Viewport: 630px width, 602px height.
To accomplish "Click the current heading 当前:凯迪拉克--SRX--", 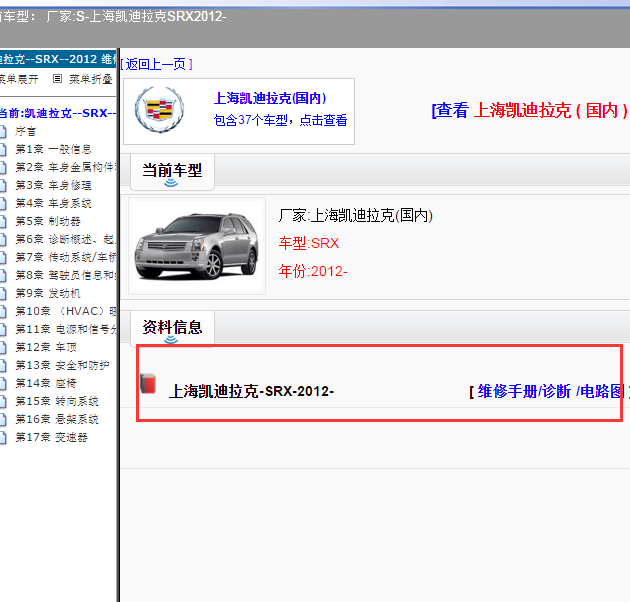I will pos(58,113).
